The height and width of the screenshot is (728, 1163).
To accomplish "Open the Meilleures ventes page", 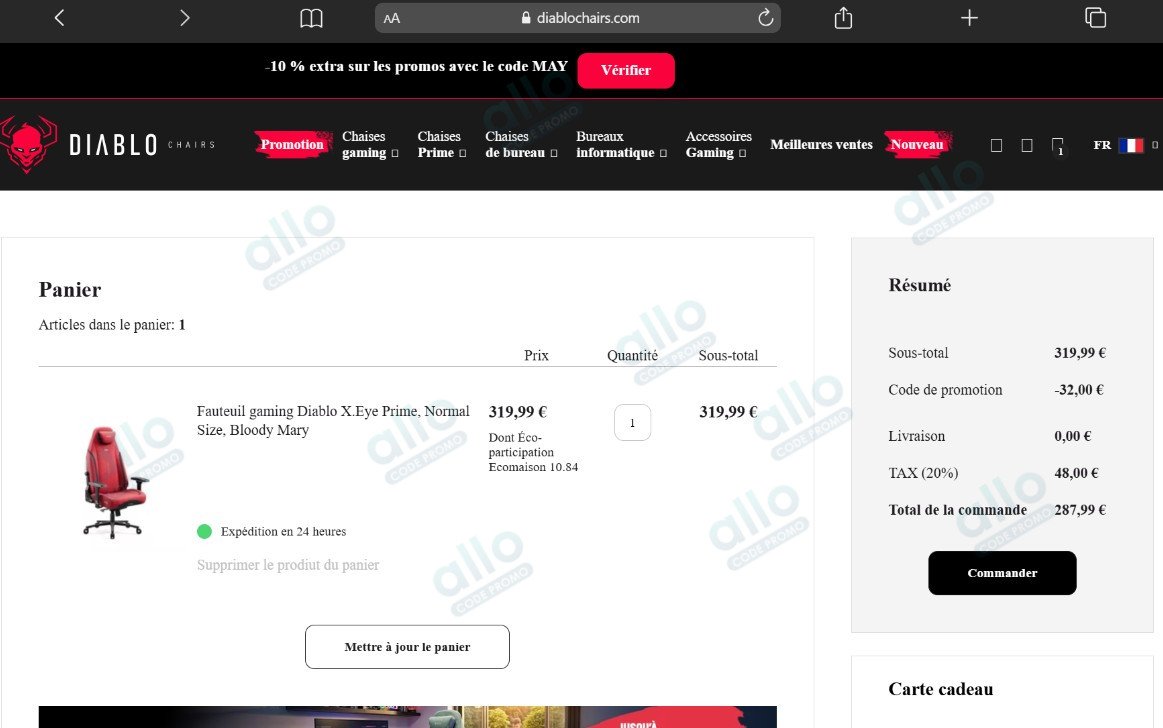I will click(821, 145).
